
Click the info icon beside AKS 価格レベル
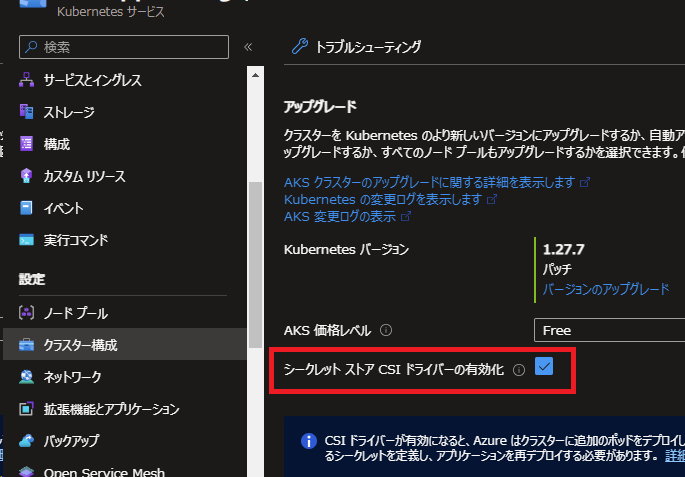[386, 330]
